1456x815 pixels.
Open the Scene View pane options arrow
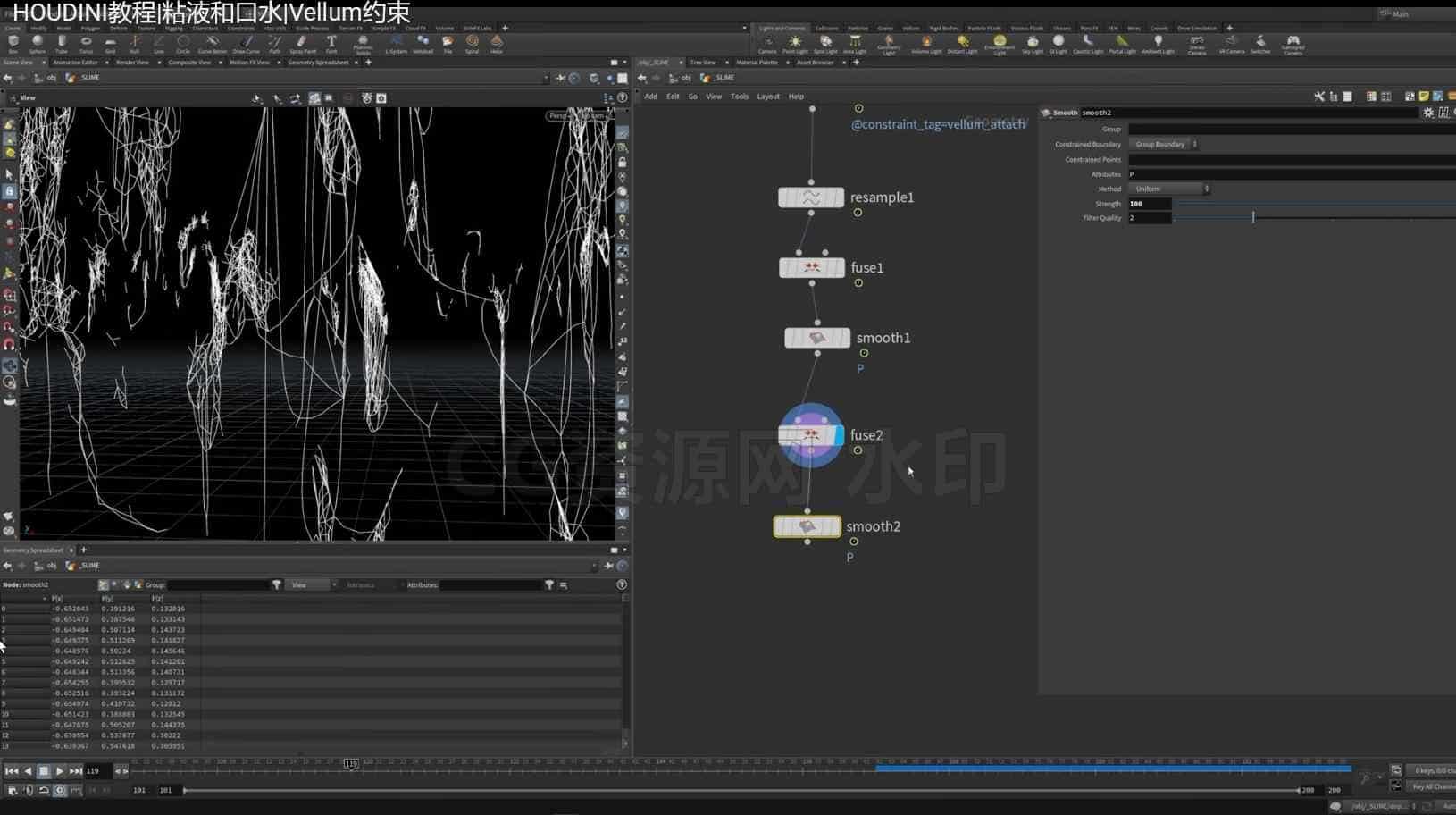(624, 63)
